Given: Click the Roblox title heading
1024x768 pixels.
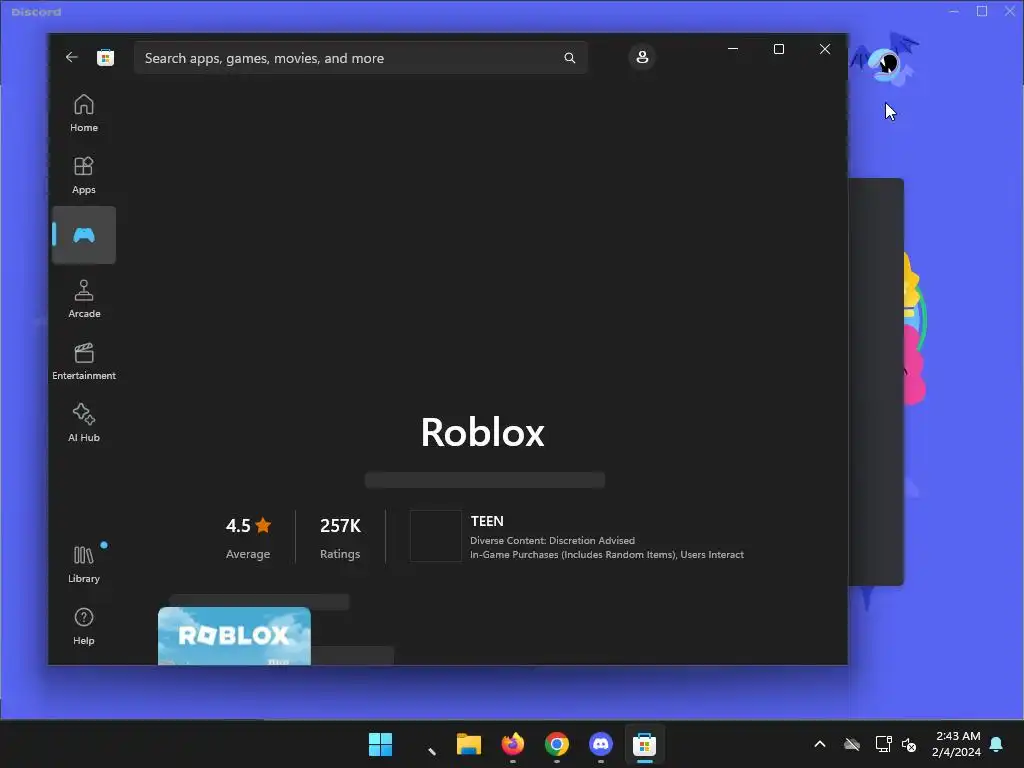Looking at the screenshot, I should pyautogui.click(x=483, y=432).
